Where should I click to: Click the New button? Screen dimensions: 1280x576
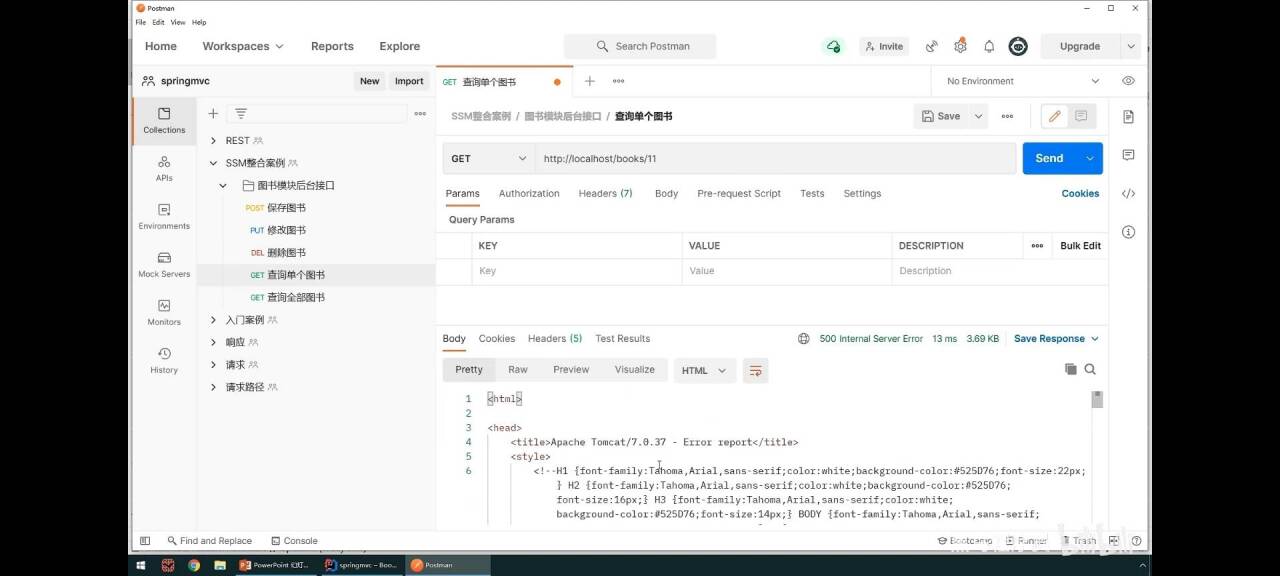tap(369, 81)
